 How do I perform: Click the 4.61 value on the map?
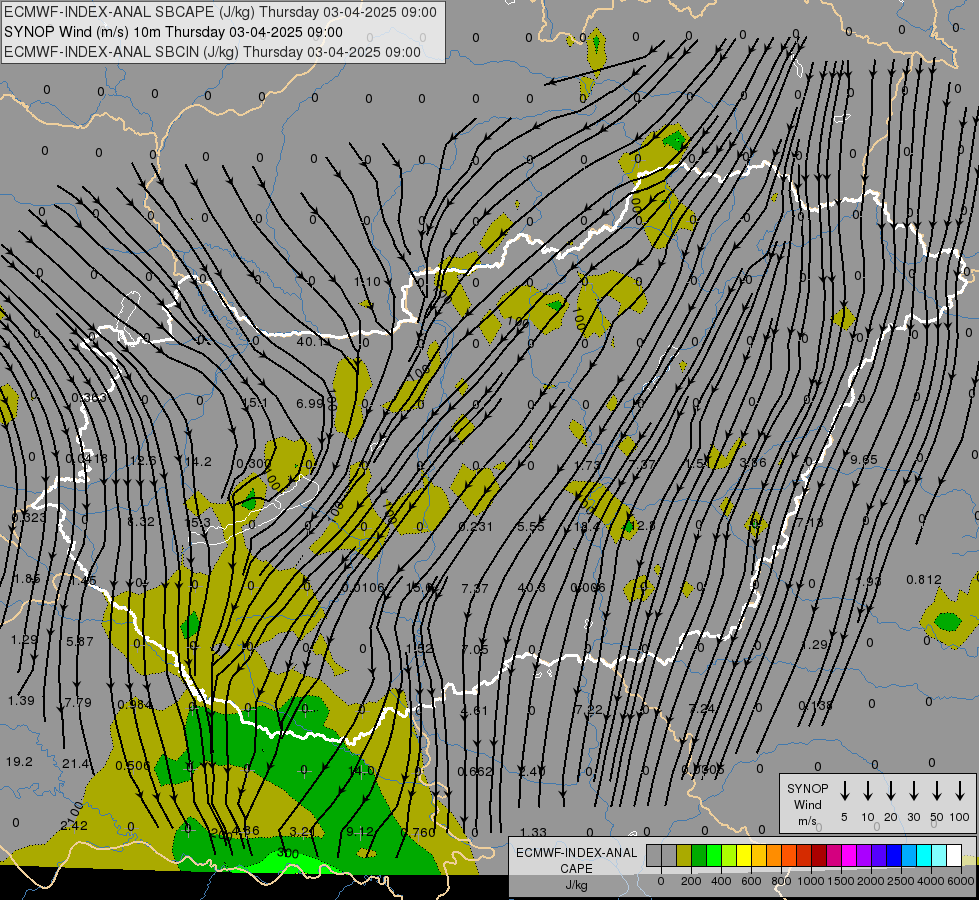474,711
